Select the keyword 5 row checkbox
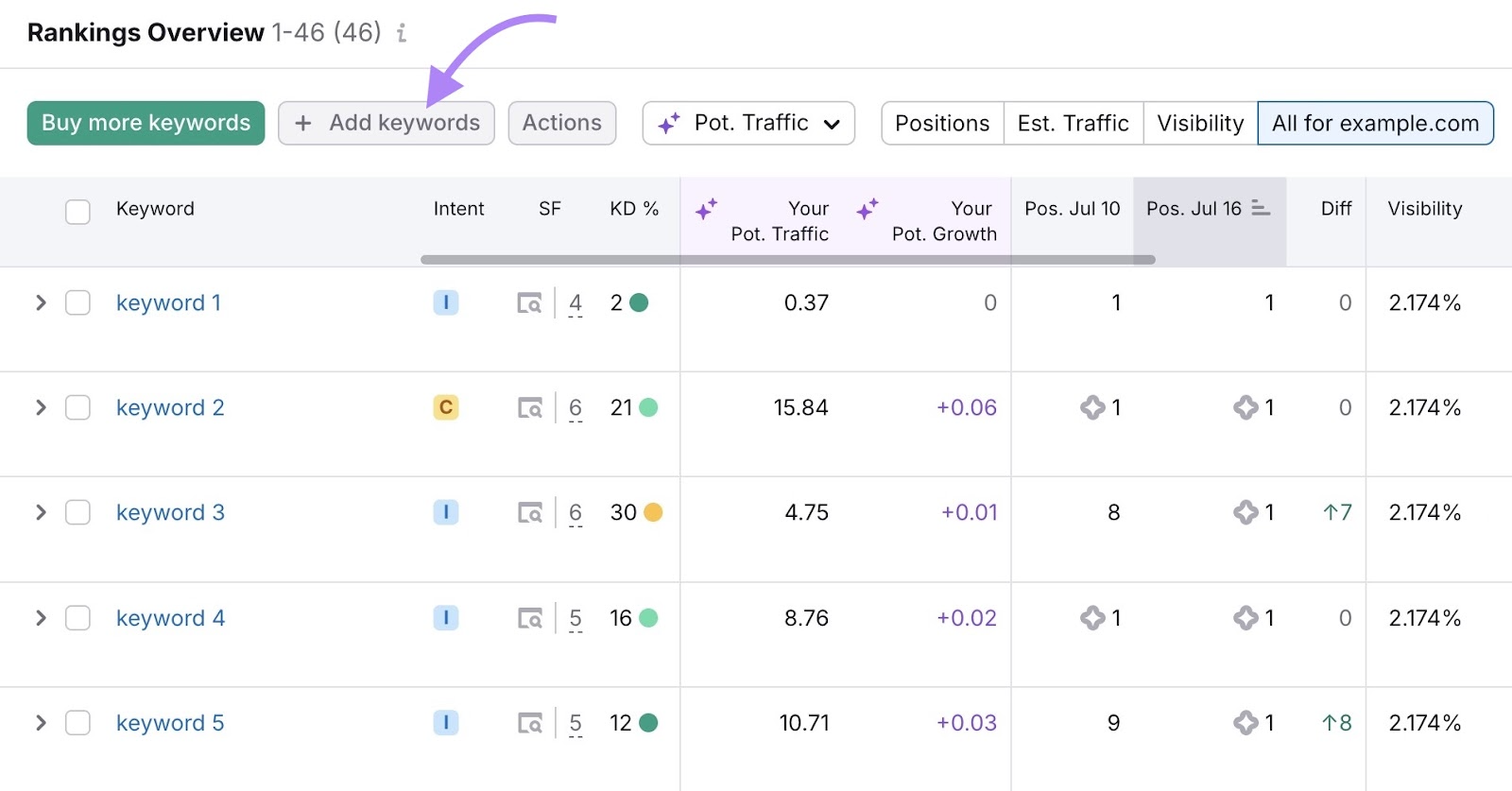Image resolution: width=1512 pixels, height=791 pixels. coord(77,723)
